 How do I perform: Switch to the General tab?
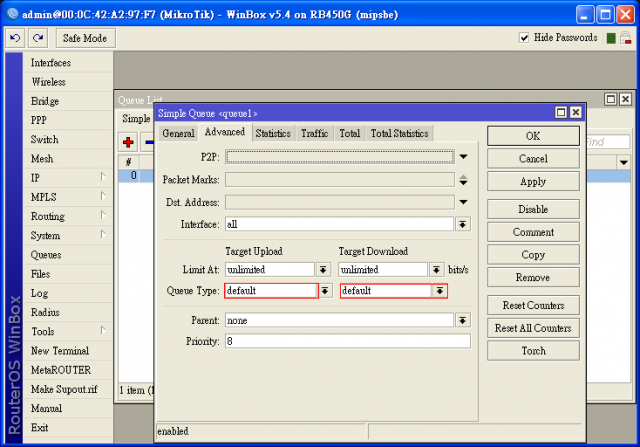178,133
